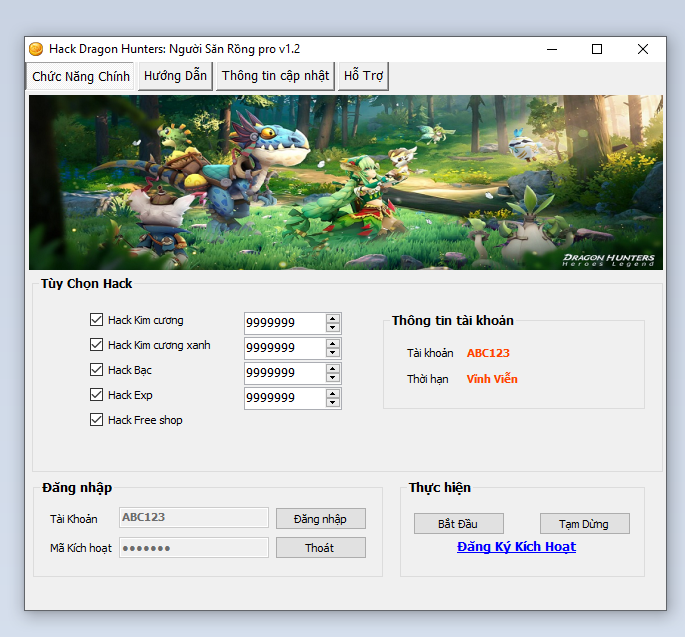Select the Hỗ Trợ tab
The width and height of the screenshot is (685, 637).
coord(363,76)
